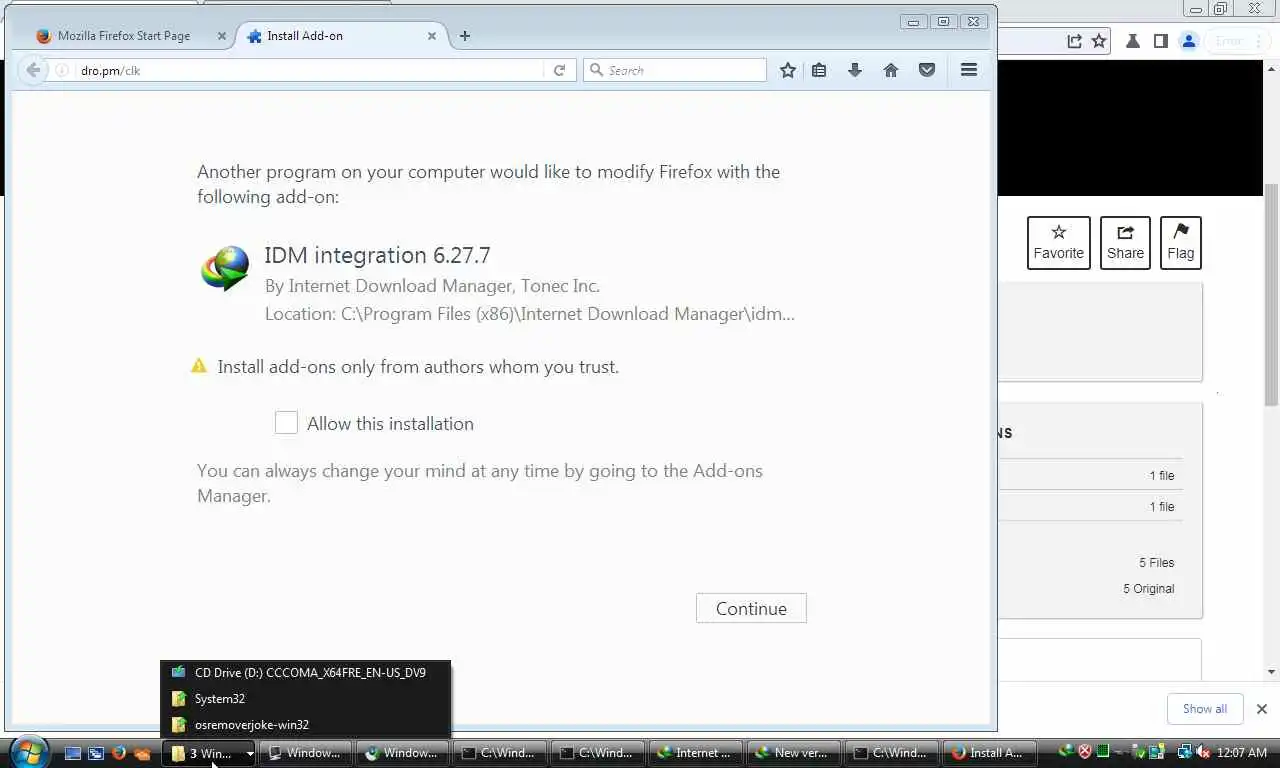Click the dro.pm/clk address bar
The width and height of the screenshot is (1280, 768).
point(310,70)
